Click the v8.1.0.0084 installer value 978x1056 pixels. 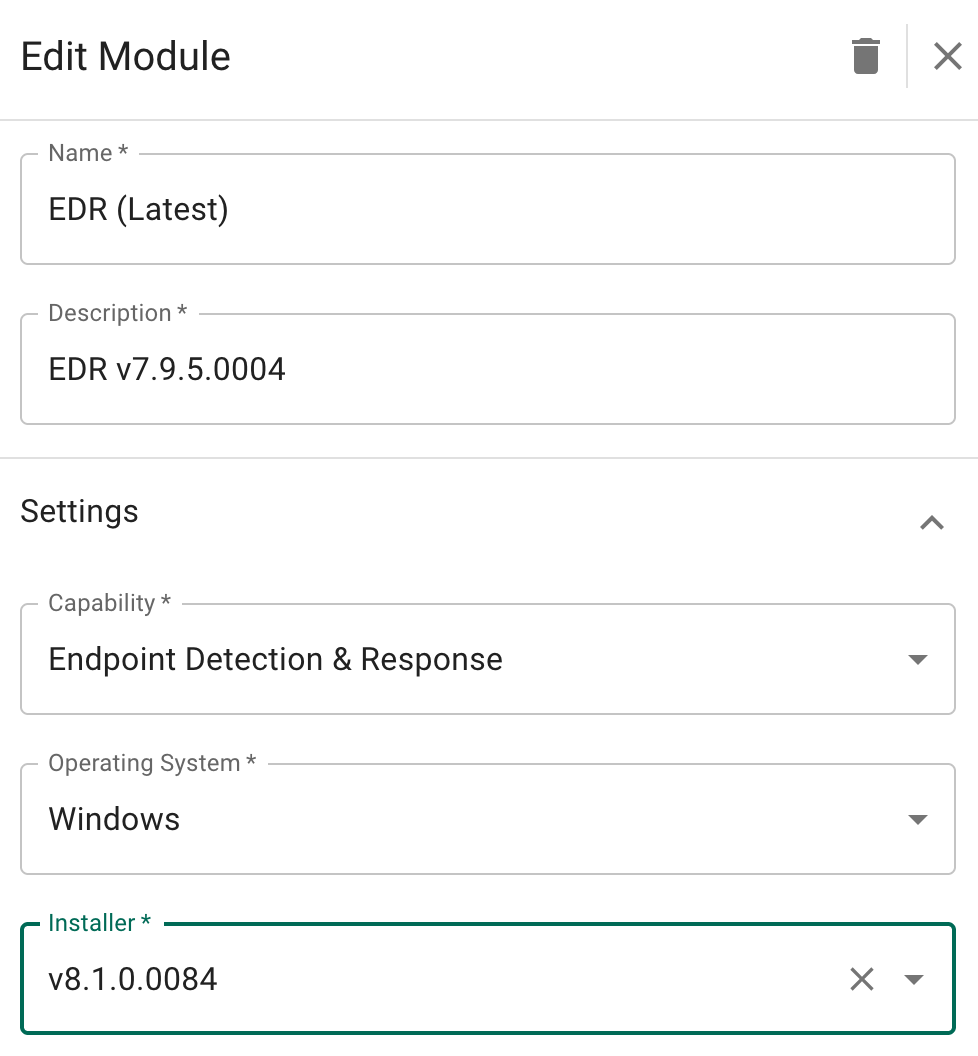[x=133, y=979]
